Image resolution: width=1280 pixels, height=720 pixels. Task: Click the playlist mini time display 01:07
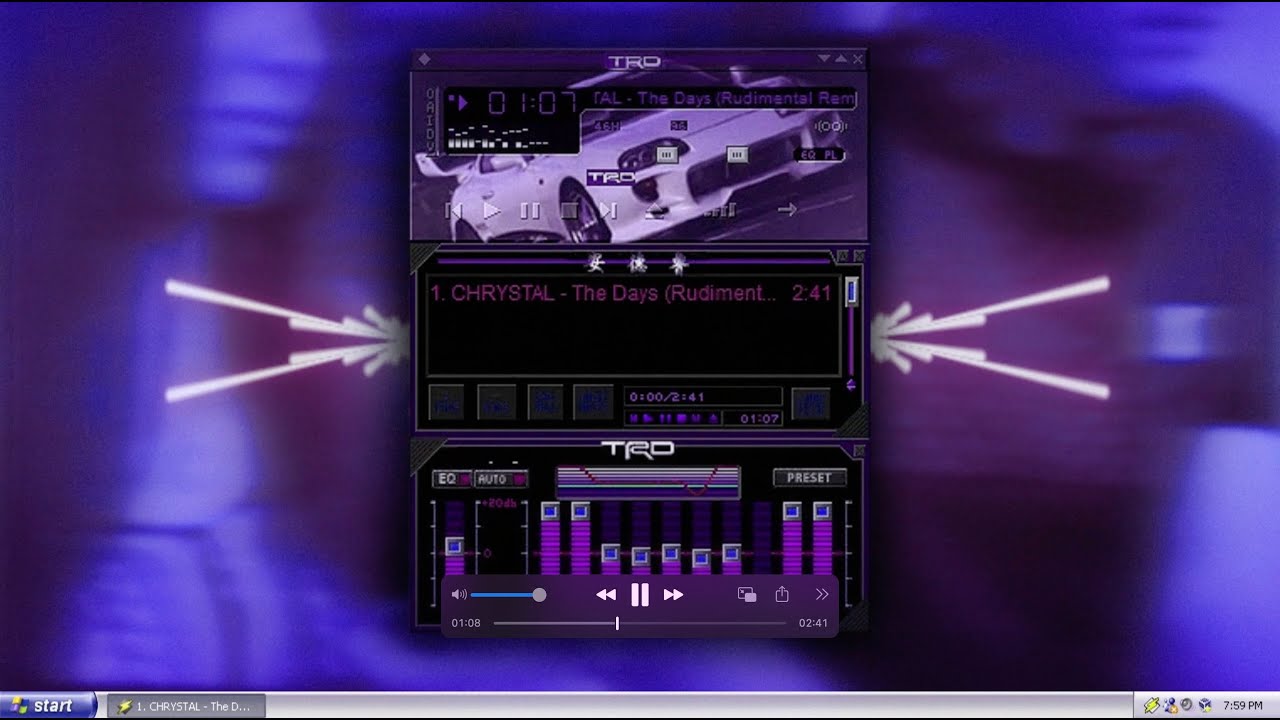(759, 418)
